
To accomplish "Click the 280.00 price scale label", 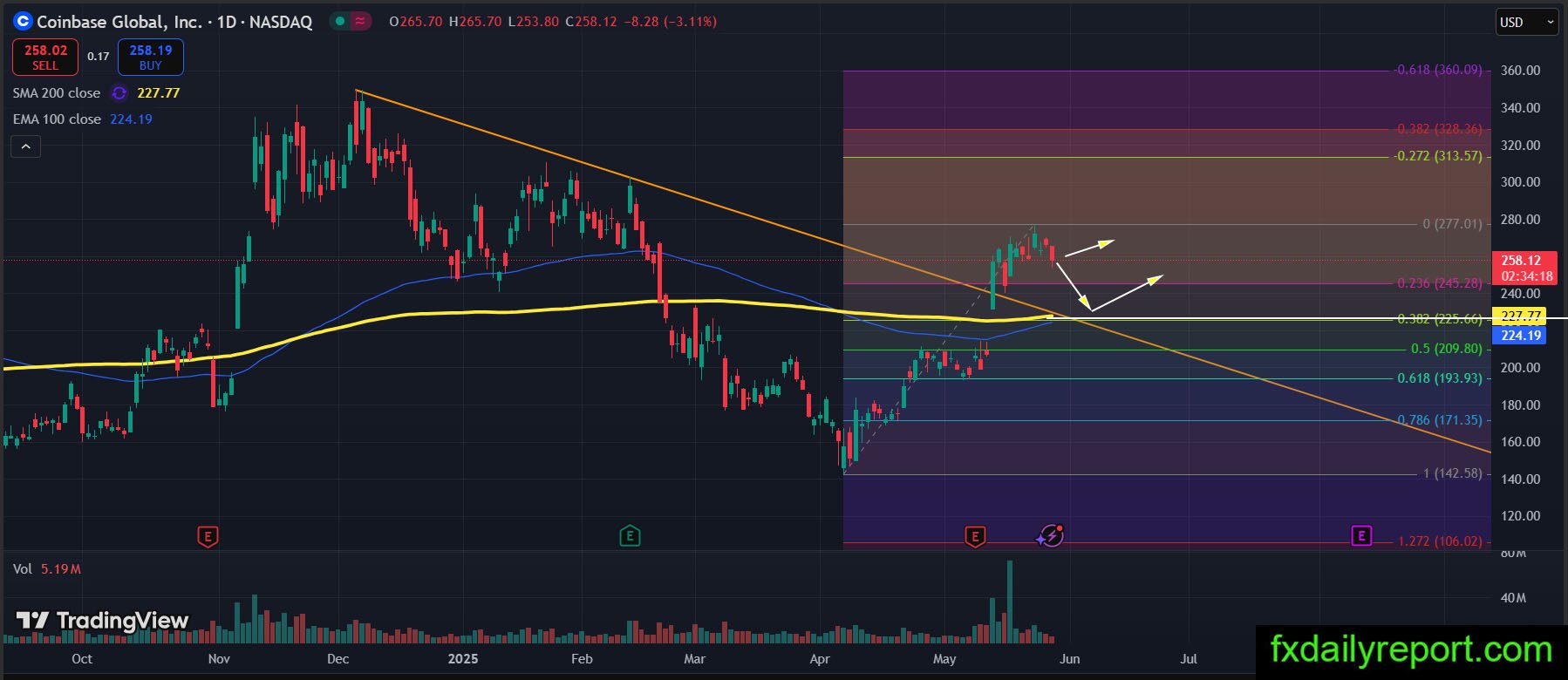I will pyautogui.click(x=1520, y=220).
